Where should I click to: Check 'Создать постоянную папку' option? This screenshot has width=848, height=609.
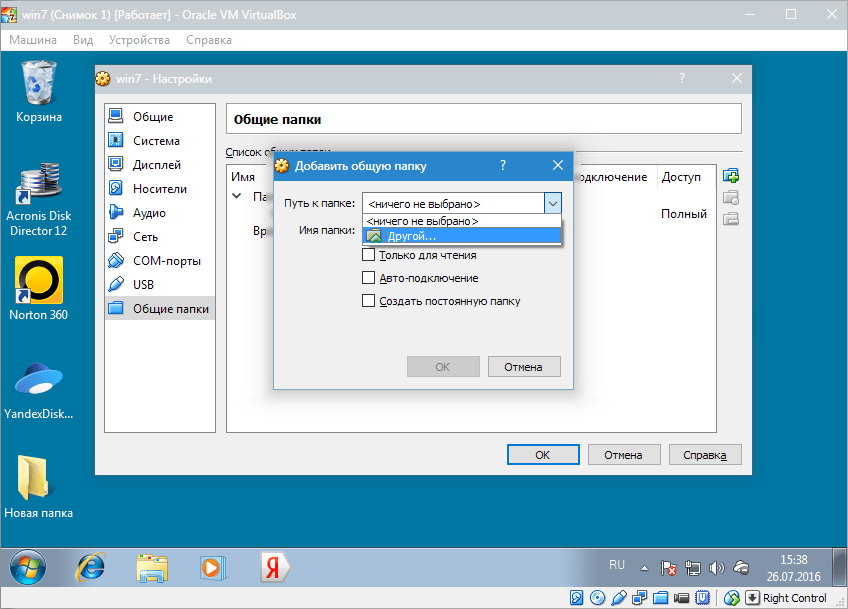click(368, 301)
